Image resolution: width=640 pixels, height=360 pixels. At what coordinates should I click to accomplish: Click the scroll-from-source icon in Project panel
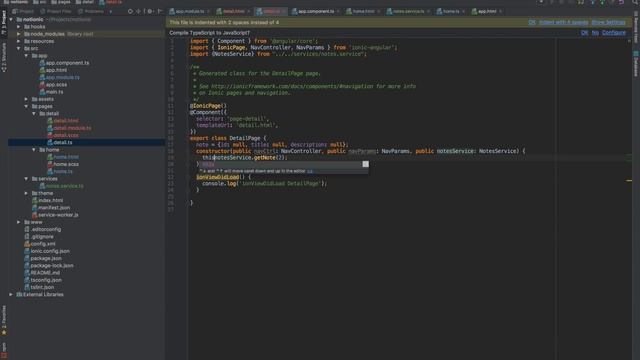[x=130, y=11]
